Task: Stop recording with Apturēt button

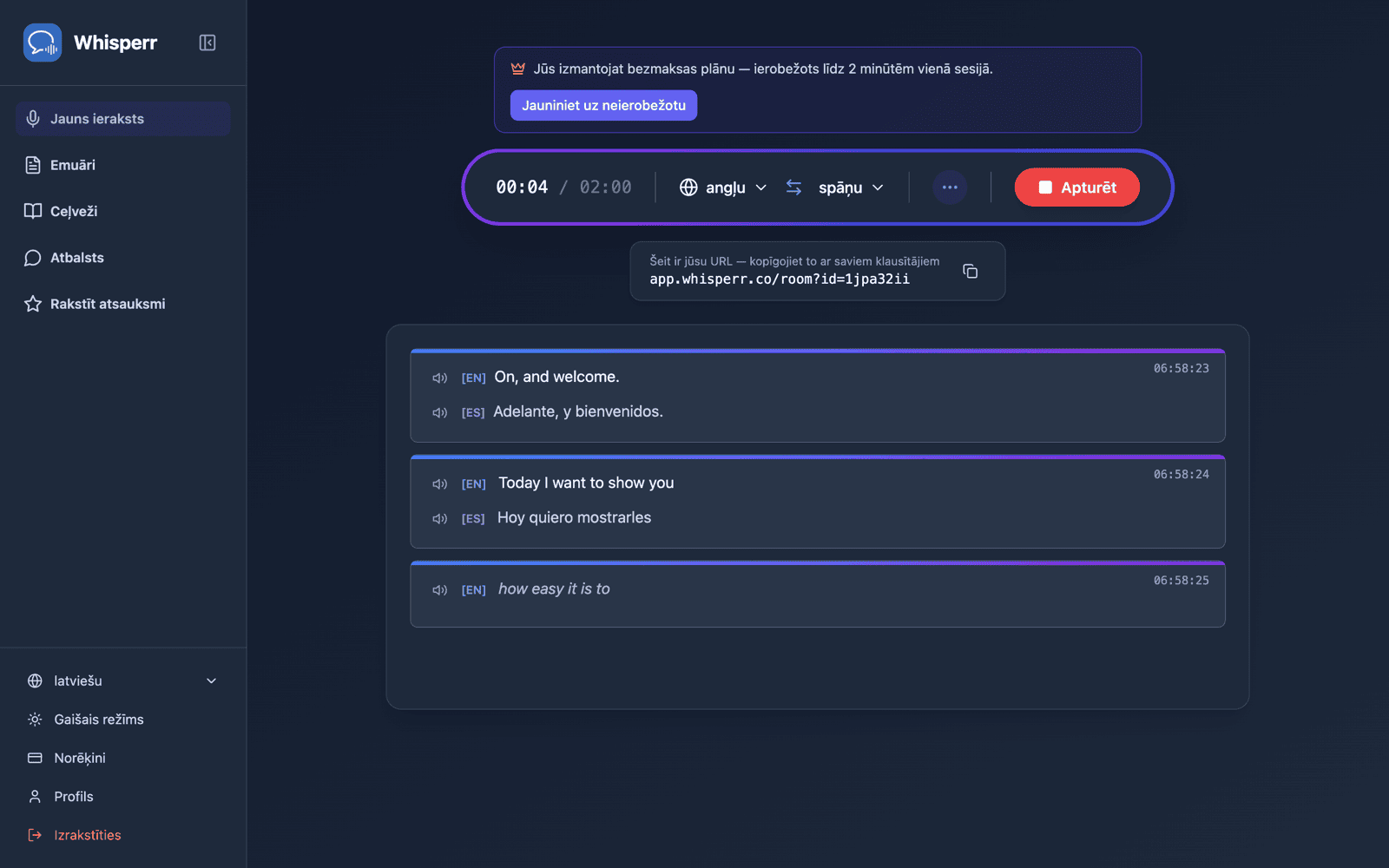Action: click(1076, 187)
